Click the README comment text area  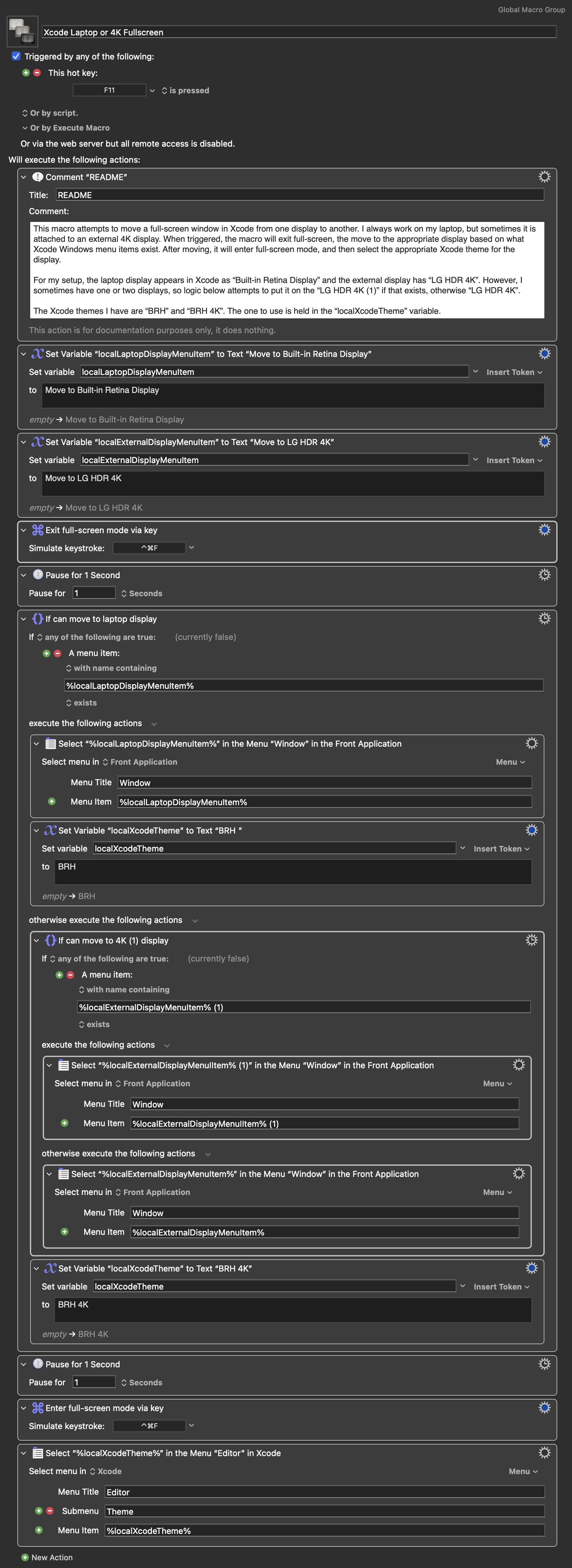tap(287, 270)
